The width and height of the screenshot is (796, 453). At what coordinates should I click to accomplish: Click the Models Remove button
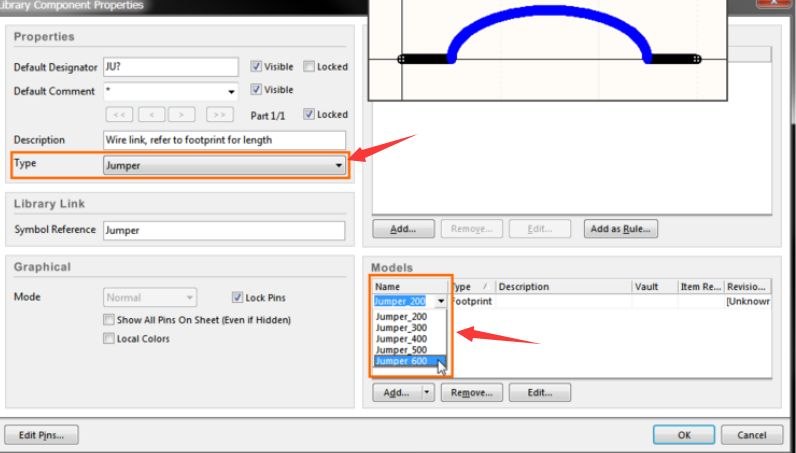(472, 393)
